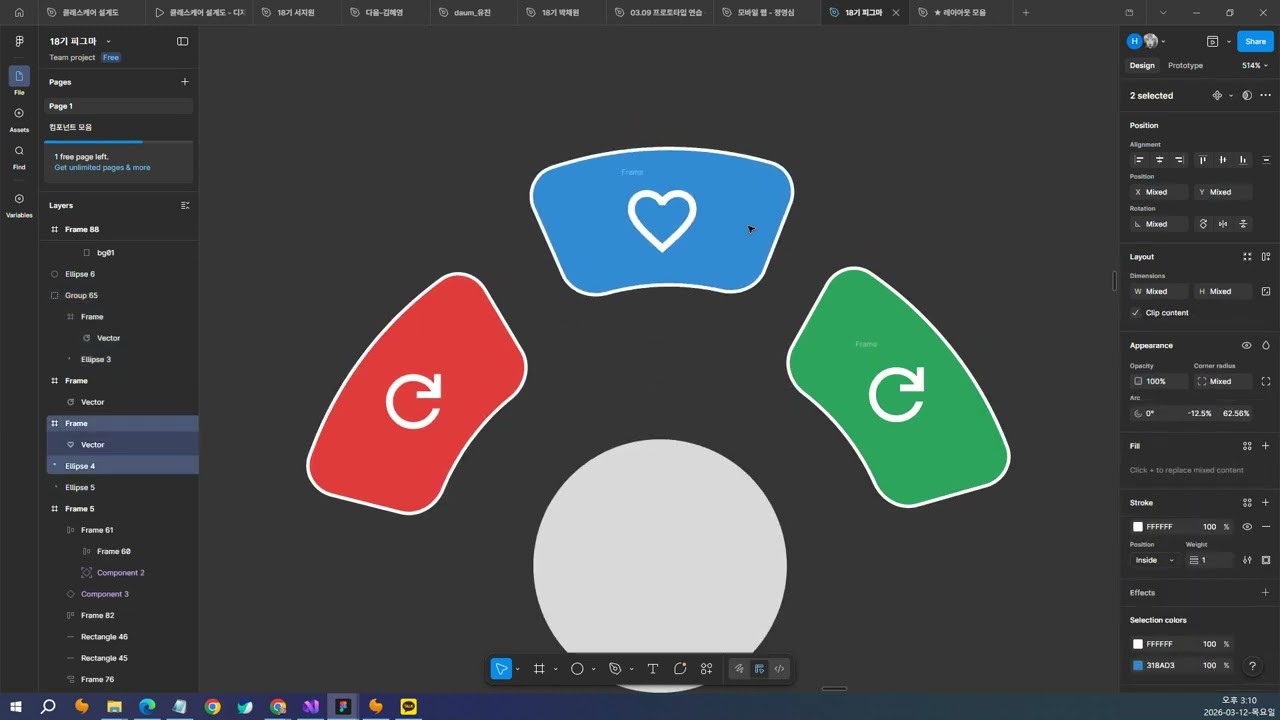Screen dimensions: 1280x720
Task: Switch to the Design tab
Action: tap(1142, 66)
